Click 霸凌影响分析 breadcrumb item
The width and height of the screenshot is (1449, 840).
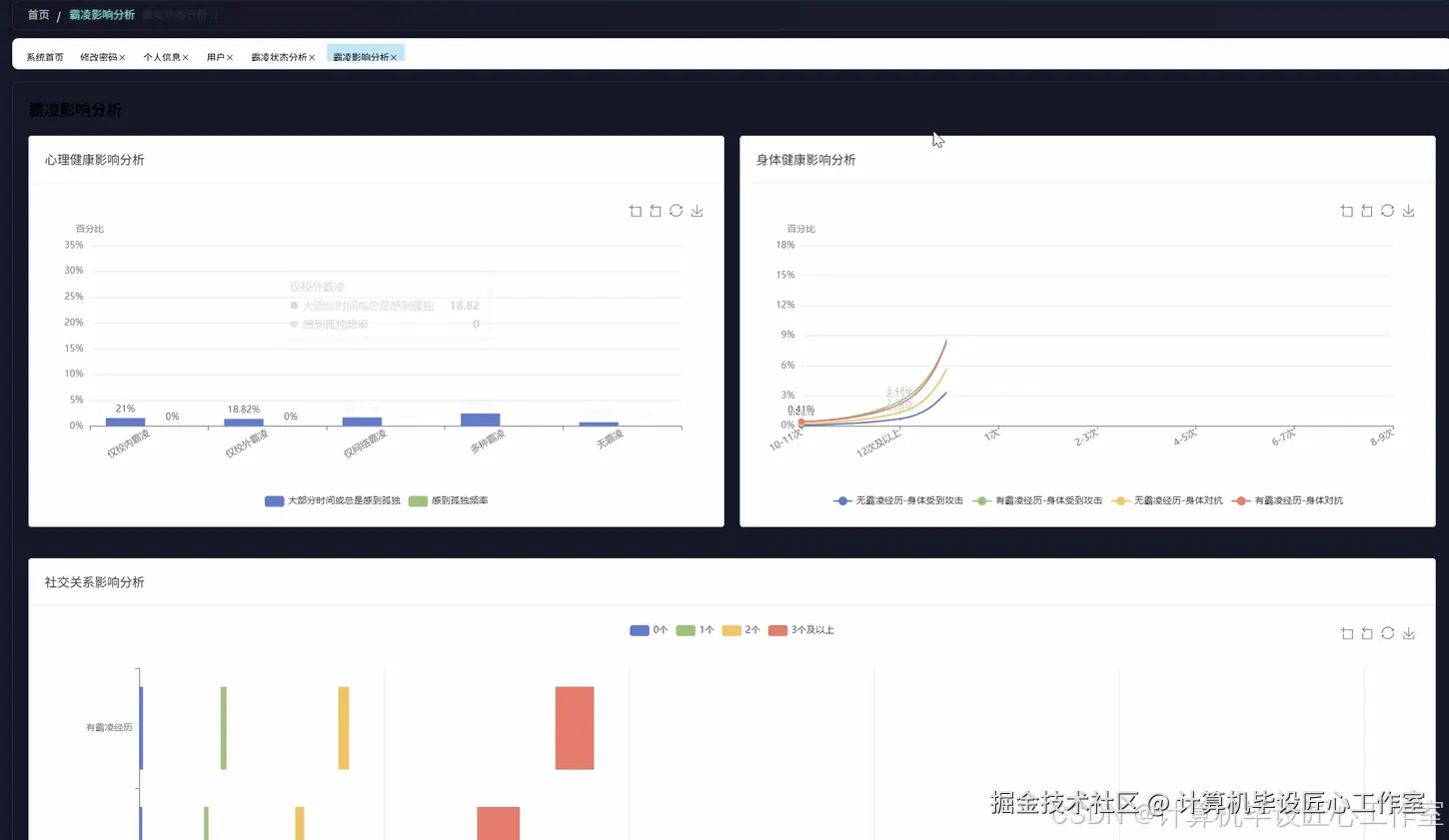pyautogui.click(x=102, y=15)
